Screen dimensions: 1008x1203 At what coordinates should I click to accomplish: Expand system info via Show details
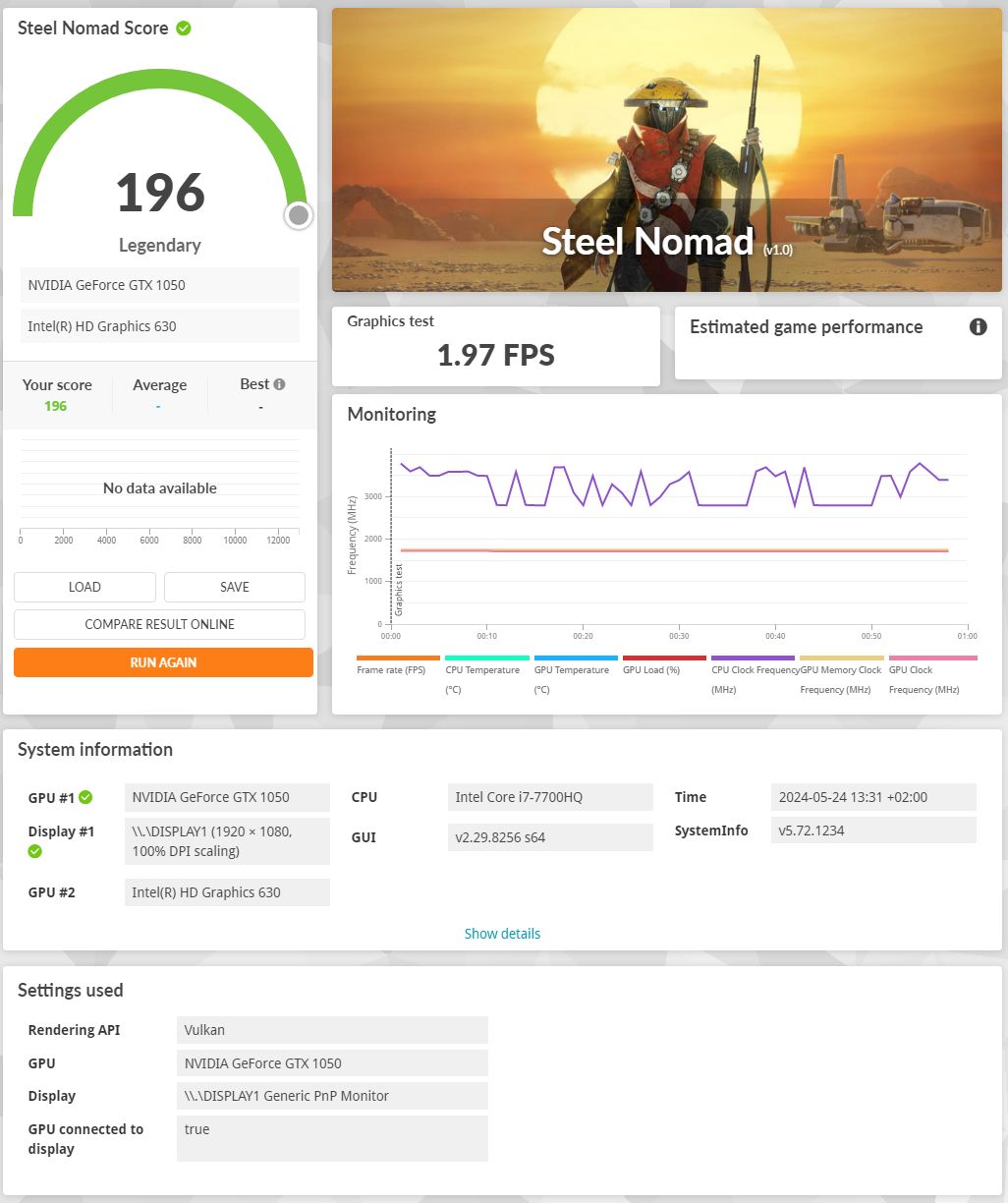coord(502,934)
